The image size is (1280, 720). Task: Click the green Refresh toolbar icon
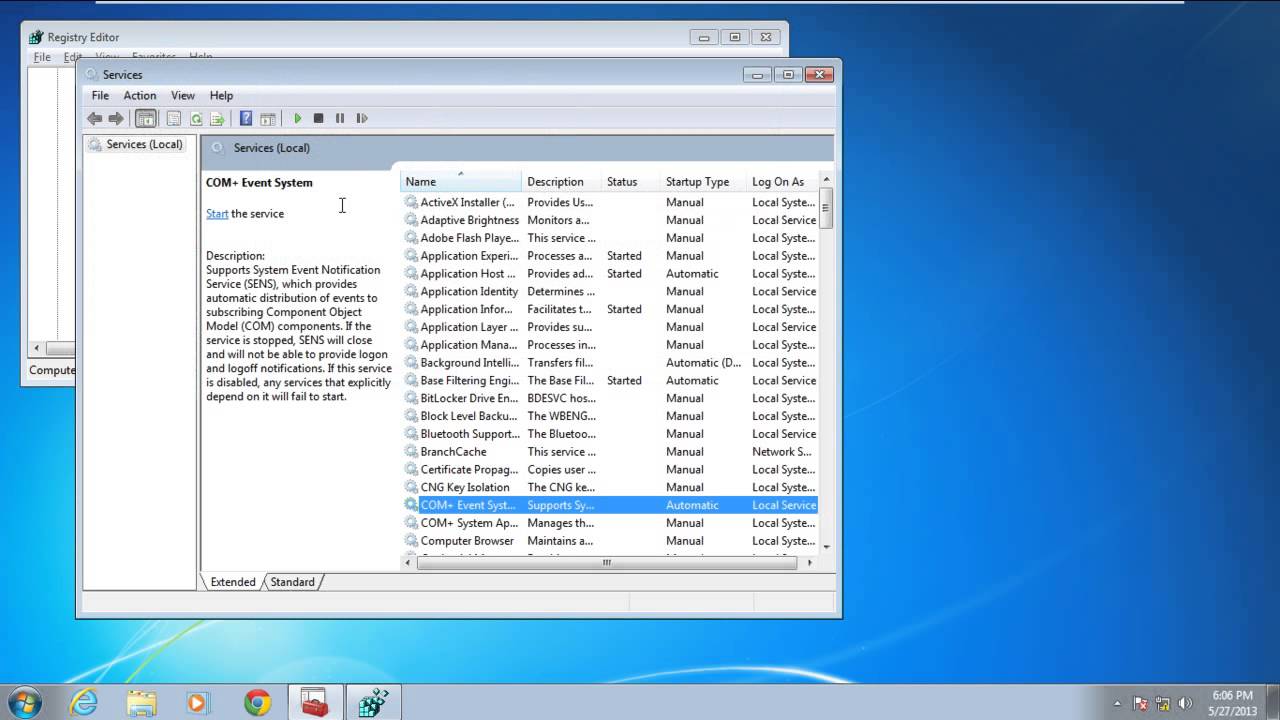click(196, 118)
